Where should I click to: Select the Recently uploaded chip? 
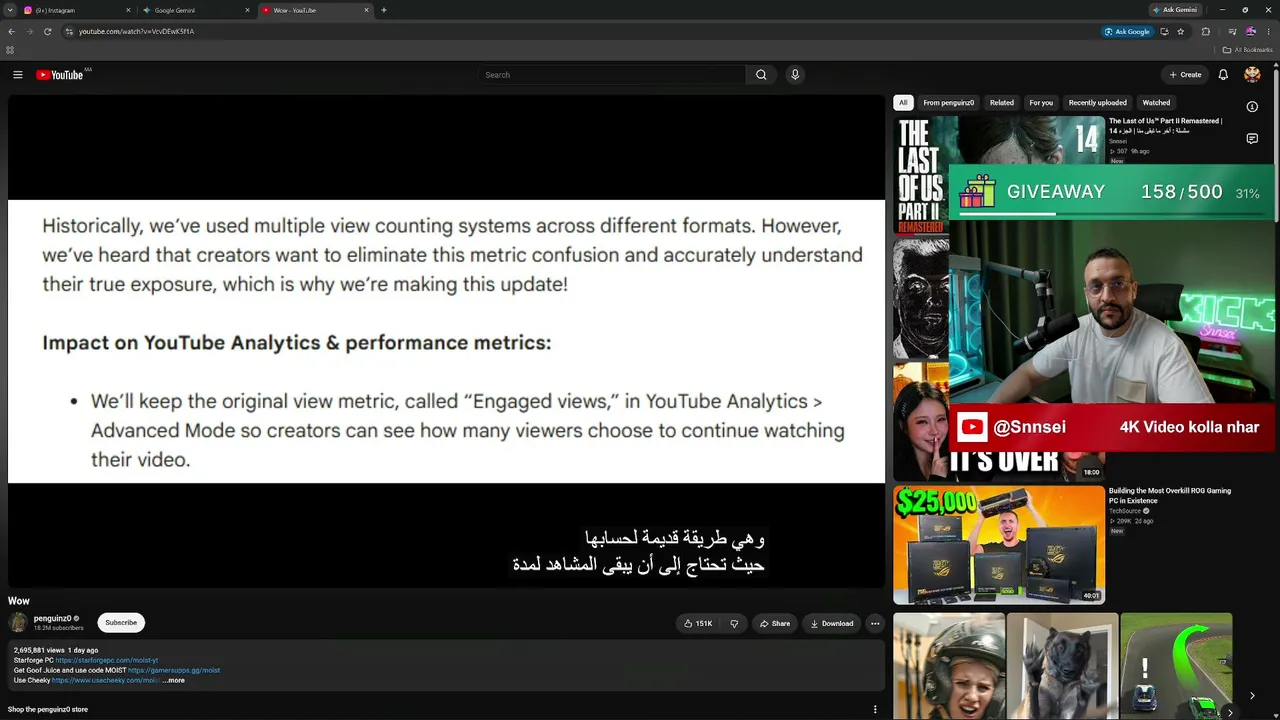click(1098, 102)
